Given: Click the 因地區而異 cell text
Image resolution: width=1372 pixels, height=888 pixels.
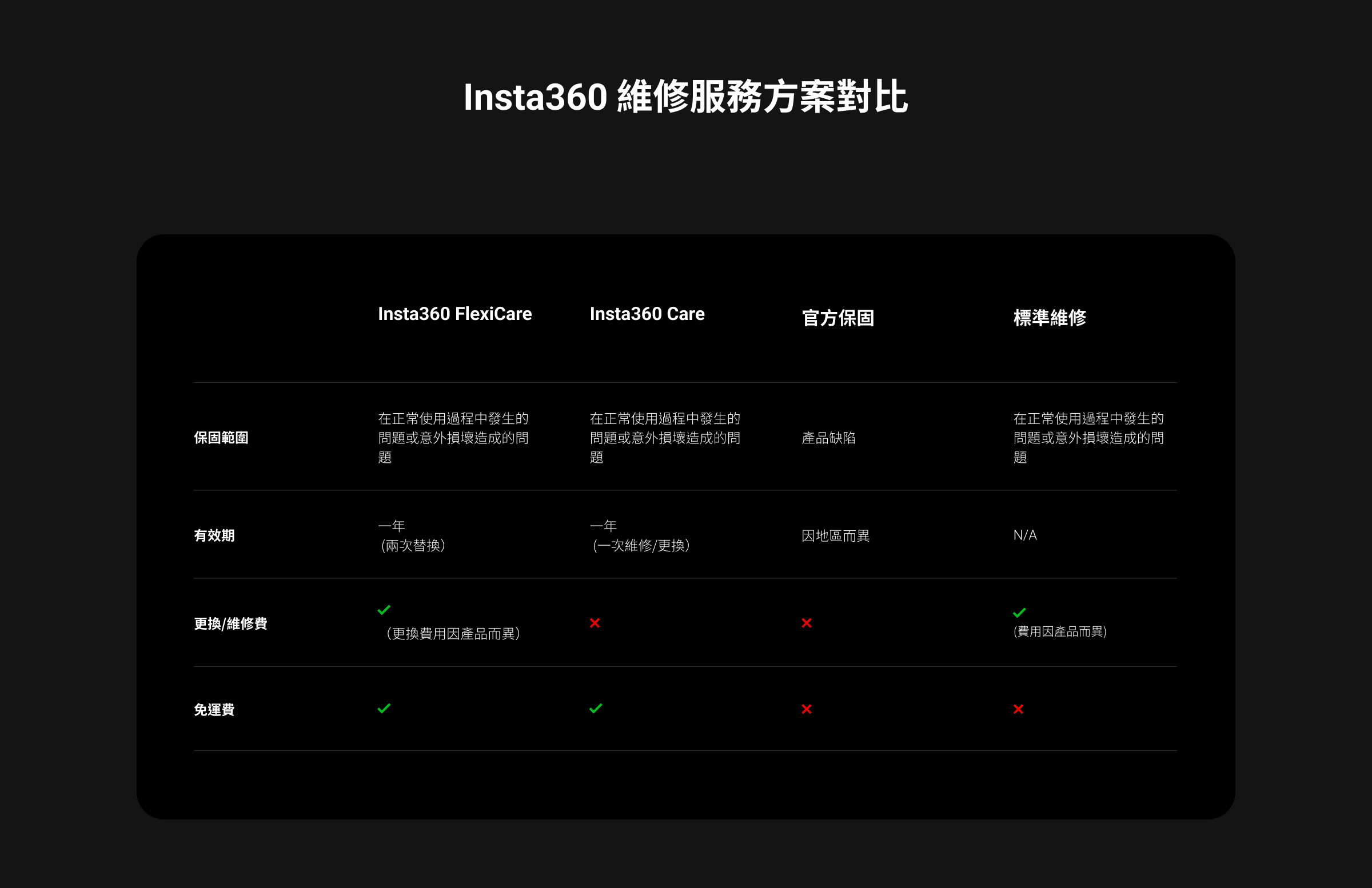Looking at the screenshot, I should click(x=835, y=536).
